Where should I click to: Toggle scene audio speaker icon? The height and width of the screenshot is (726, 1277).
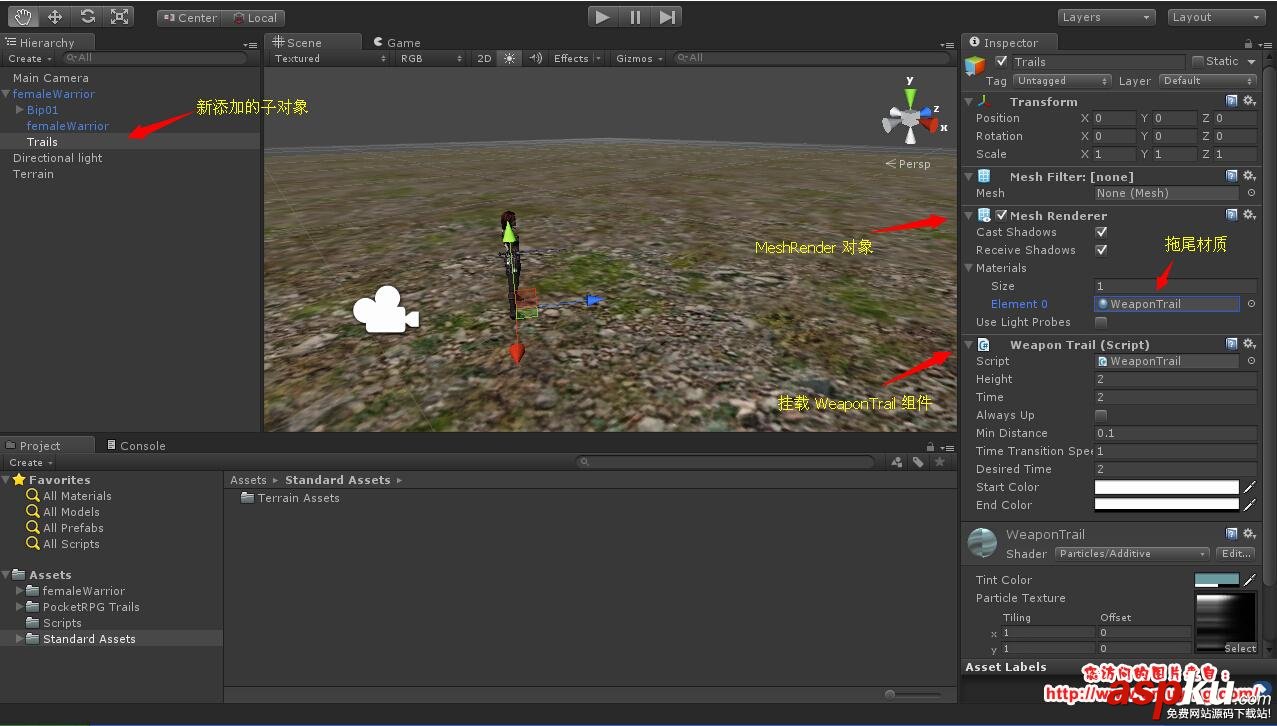[535, 58]
